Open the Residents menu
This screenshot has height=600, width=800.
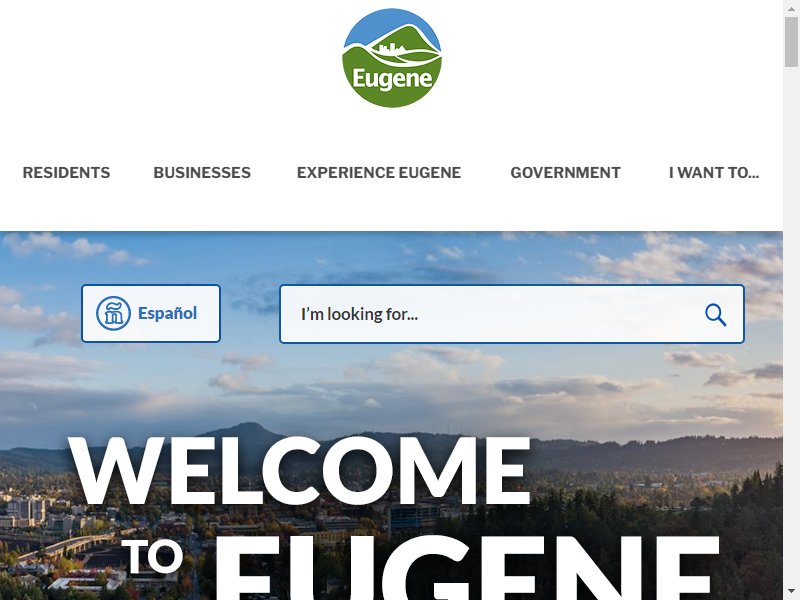[66, 172]
